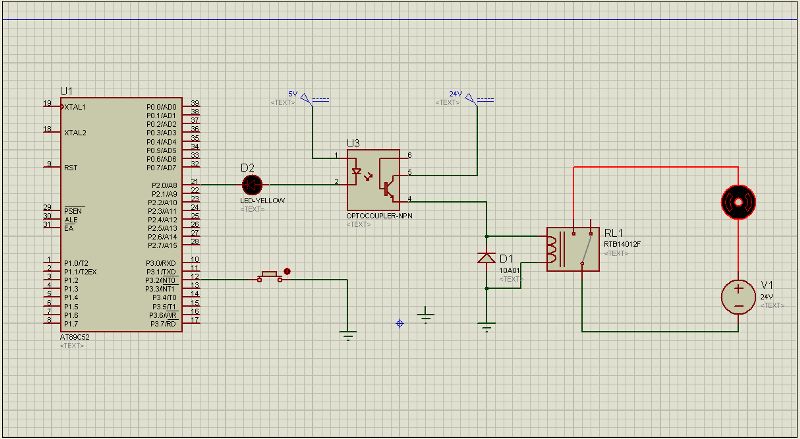The height and width of the screenshot is (439, 800).
Task: Click the unconnected ground symbol near the origin marker
Action: [x=426, y=315]
